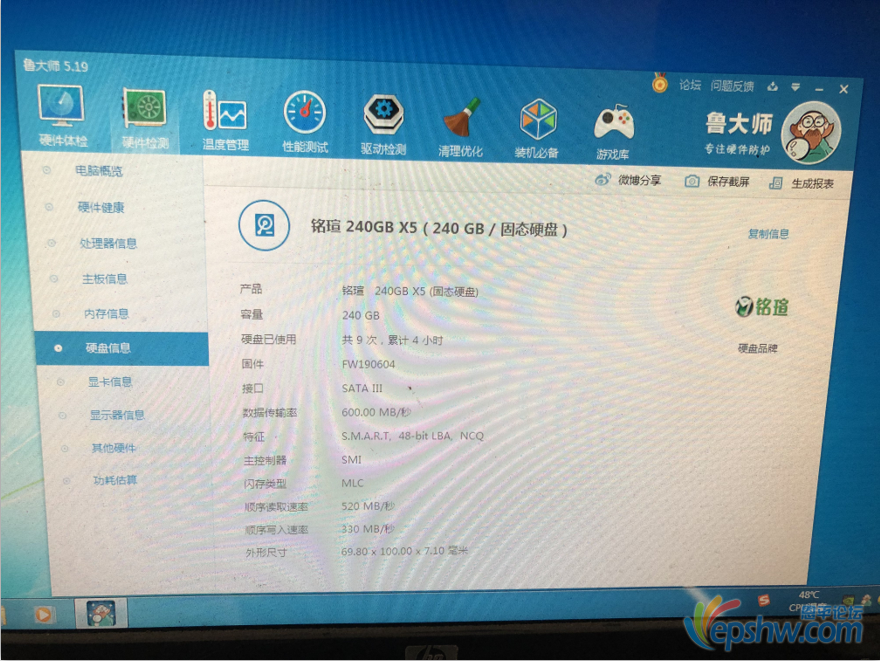Open the 硬件体检 hardware checkup tab

[62, 116]
